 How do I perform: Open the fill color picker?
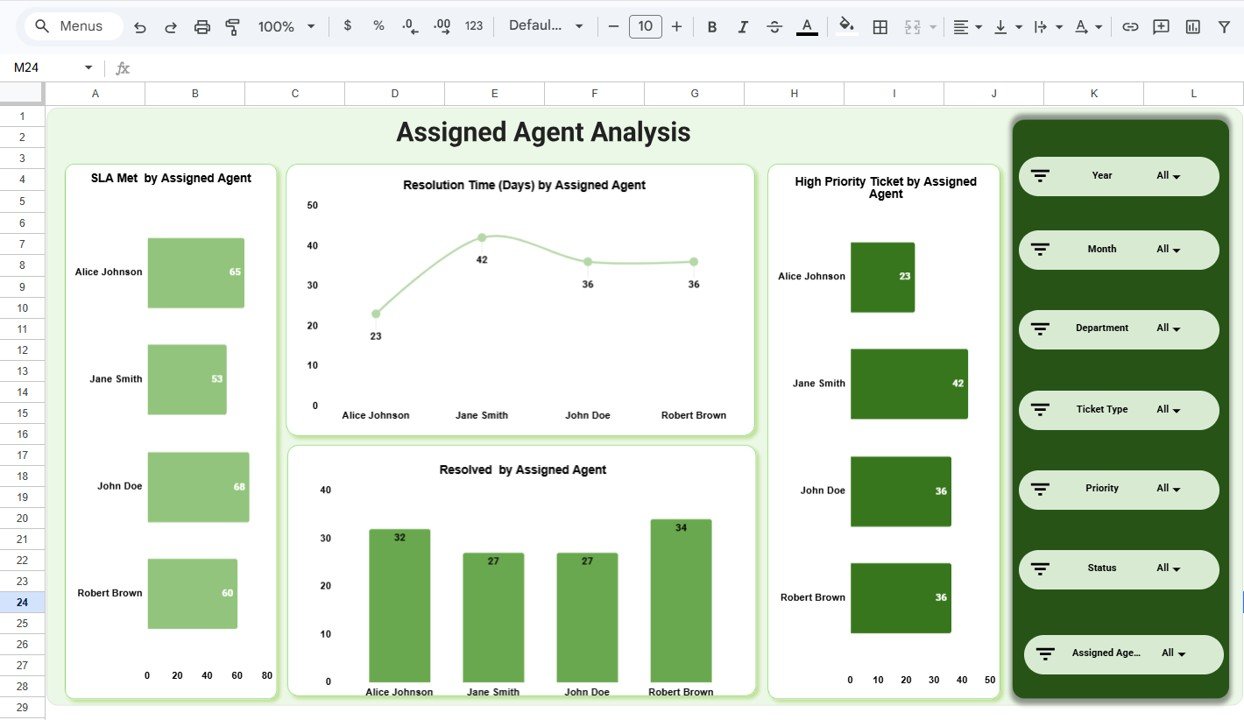click(846, 26)
